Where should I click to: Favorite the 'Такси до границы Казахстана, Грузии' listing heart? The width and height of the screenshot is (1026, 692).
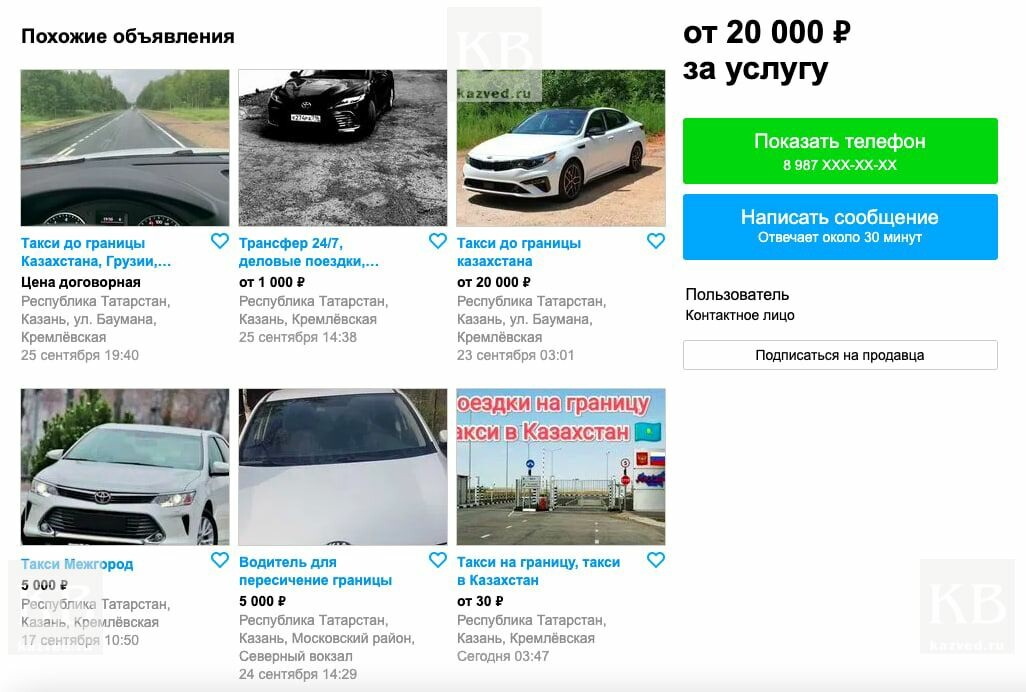coord(220,241)
